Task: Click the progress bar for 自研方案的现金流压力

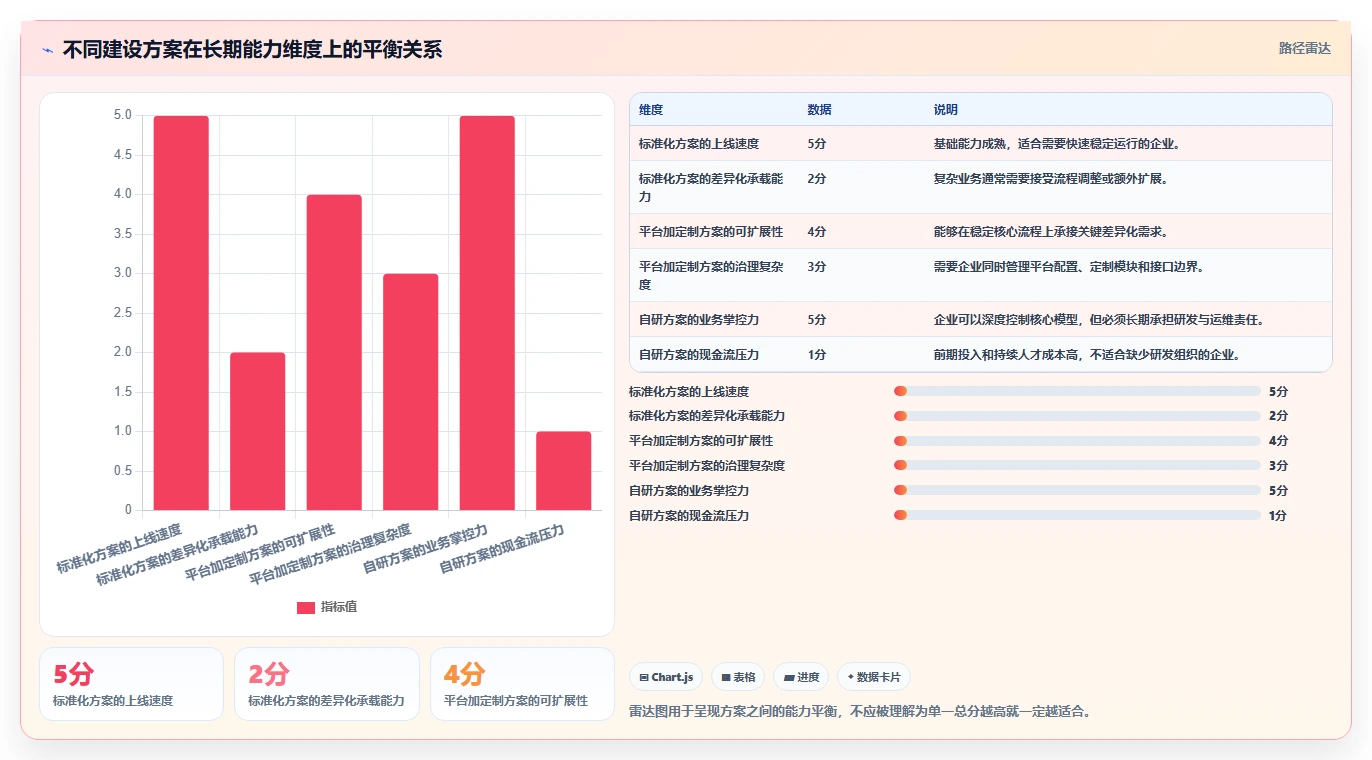Action: pos(1077,516)
